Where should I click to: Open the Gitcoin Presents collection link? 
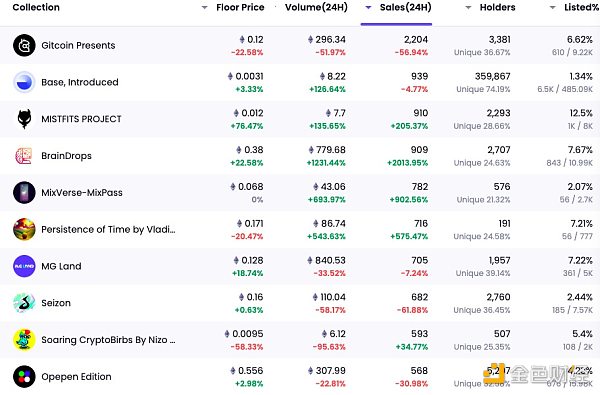[x=78, y=45]
